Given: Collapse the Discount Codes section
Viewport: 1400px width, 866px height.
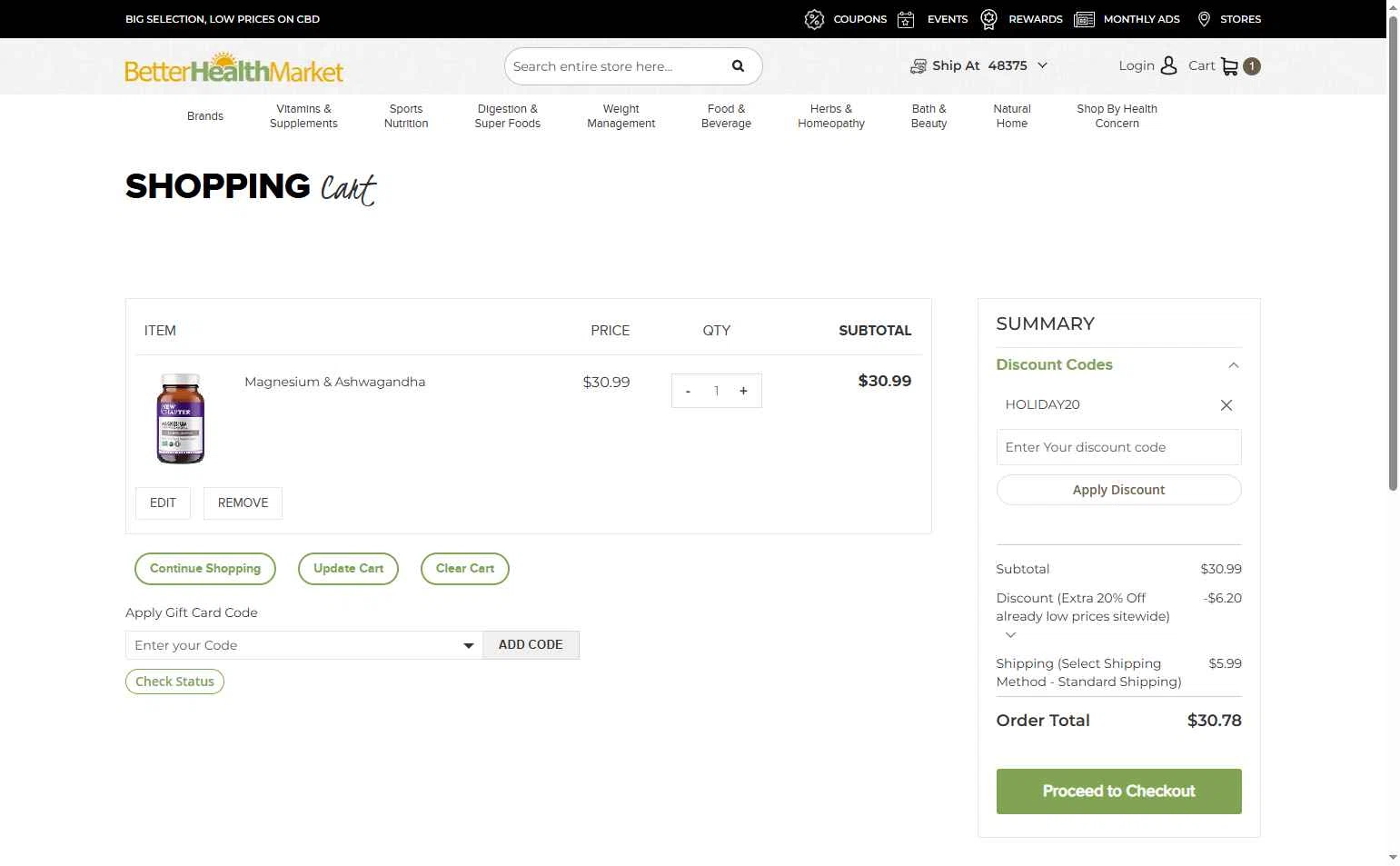Looking at the screenshot, I should click(1234, 365).
